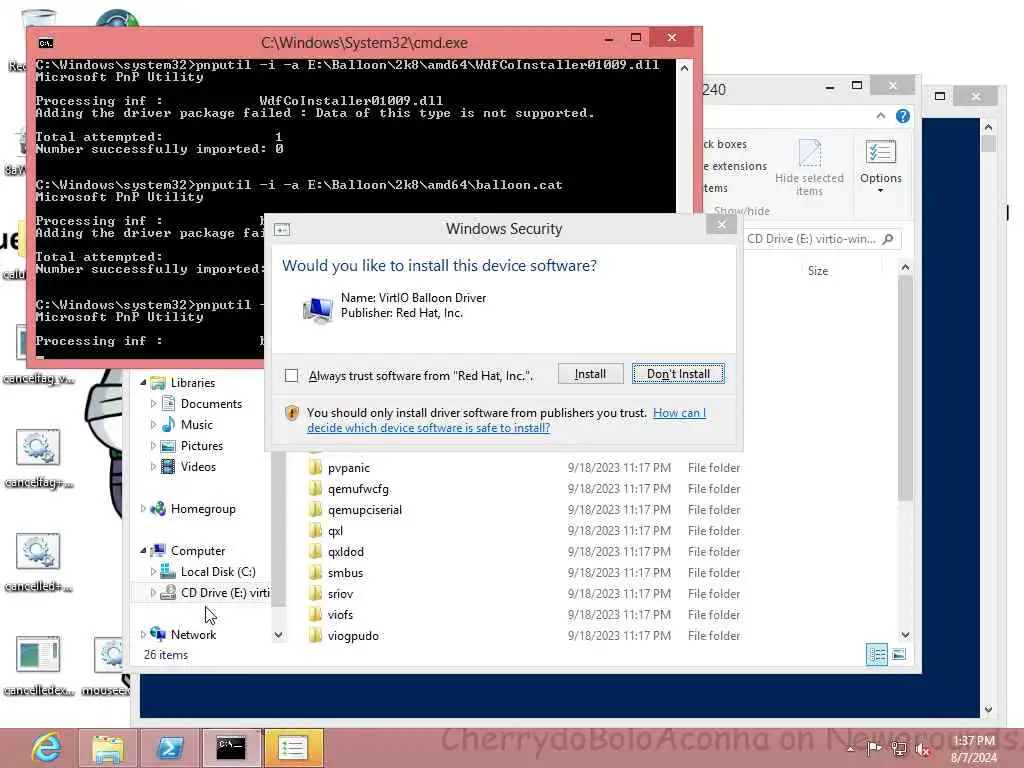Select Computer icon in navigation pane
Image resolution: width=1024 pixels, height=768 pixels.
[158, 551]
